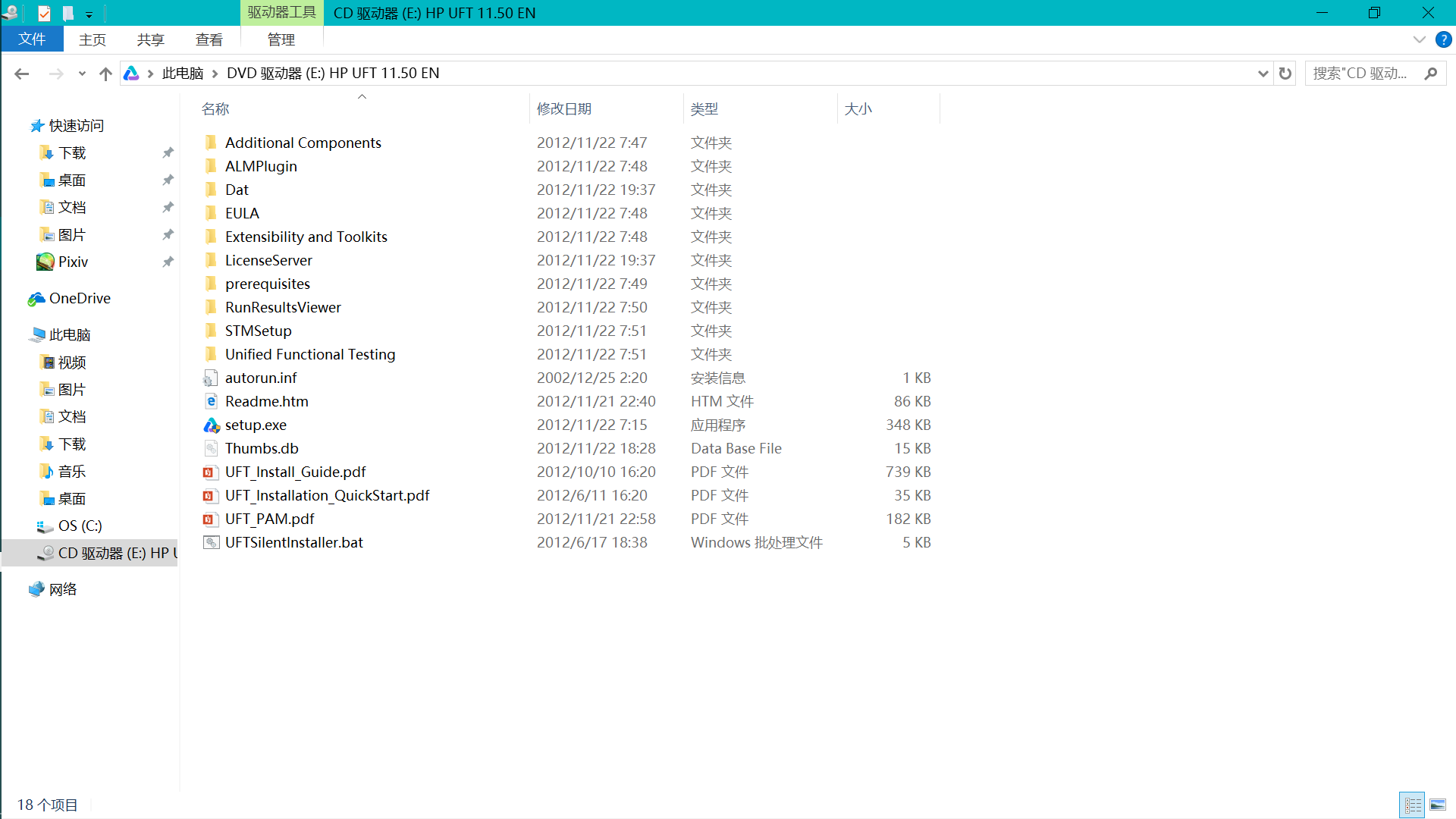Open the Quick Access toolbar customize dropdown

89,14
